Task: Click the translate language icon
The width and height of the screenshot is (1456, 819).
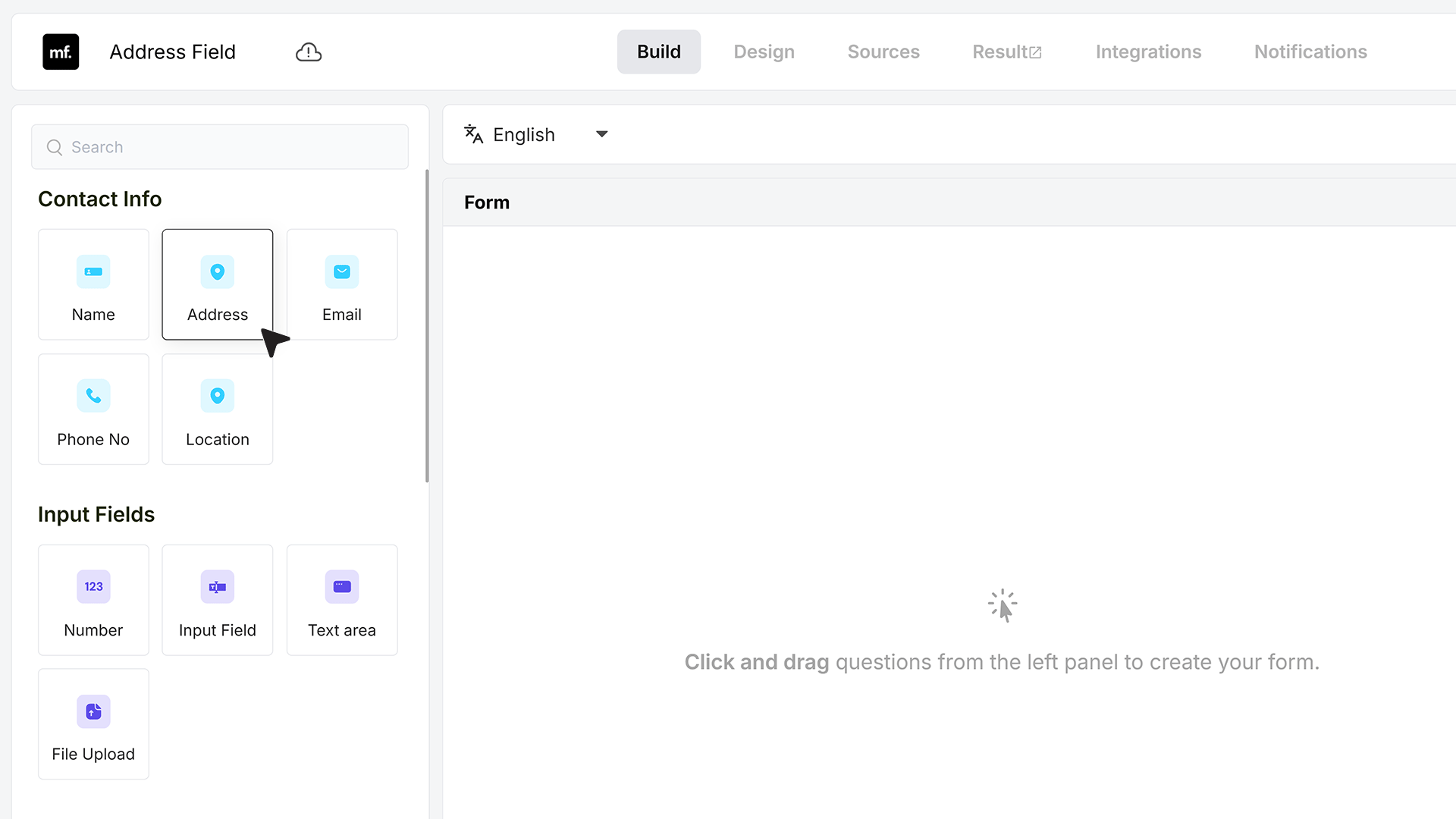Action: [x=473, y=134]
